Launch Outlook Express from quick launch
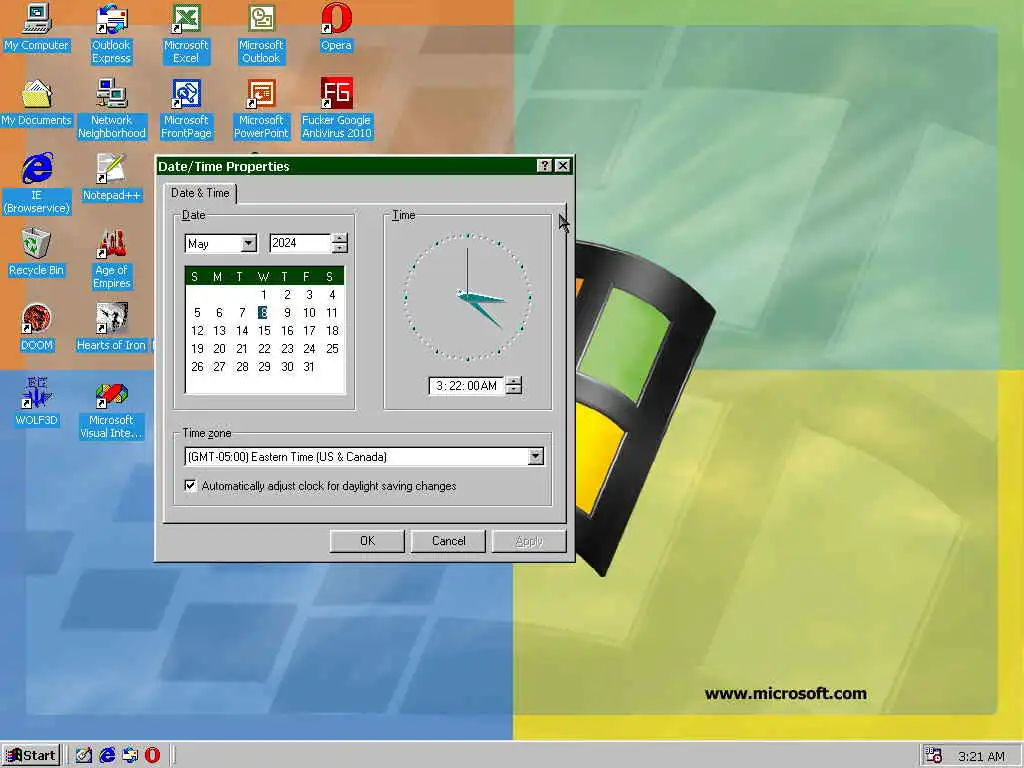This screenshot has width=1024, height=768. tap(130, 756)
